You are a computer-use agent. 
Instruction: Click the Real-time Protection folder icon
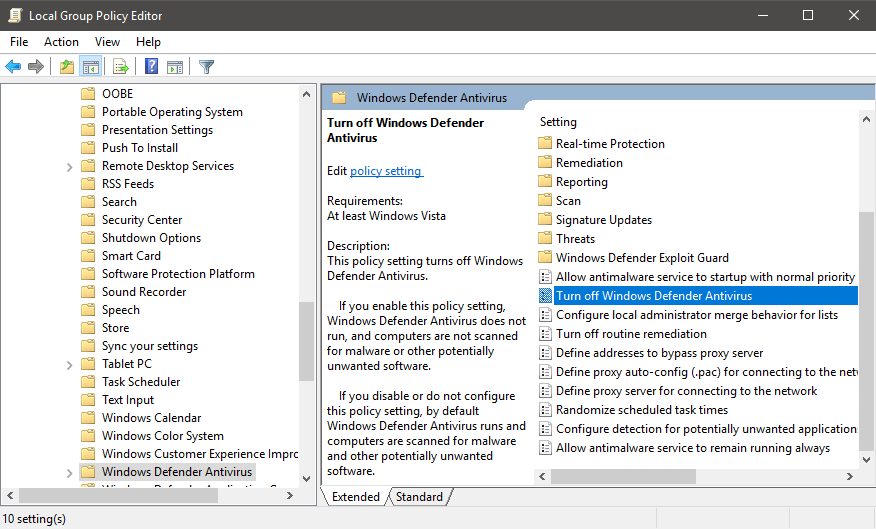[x=545, y=143]
